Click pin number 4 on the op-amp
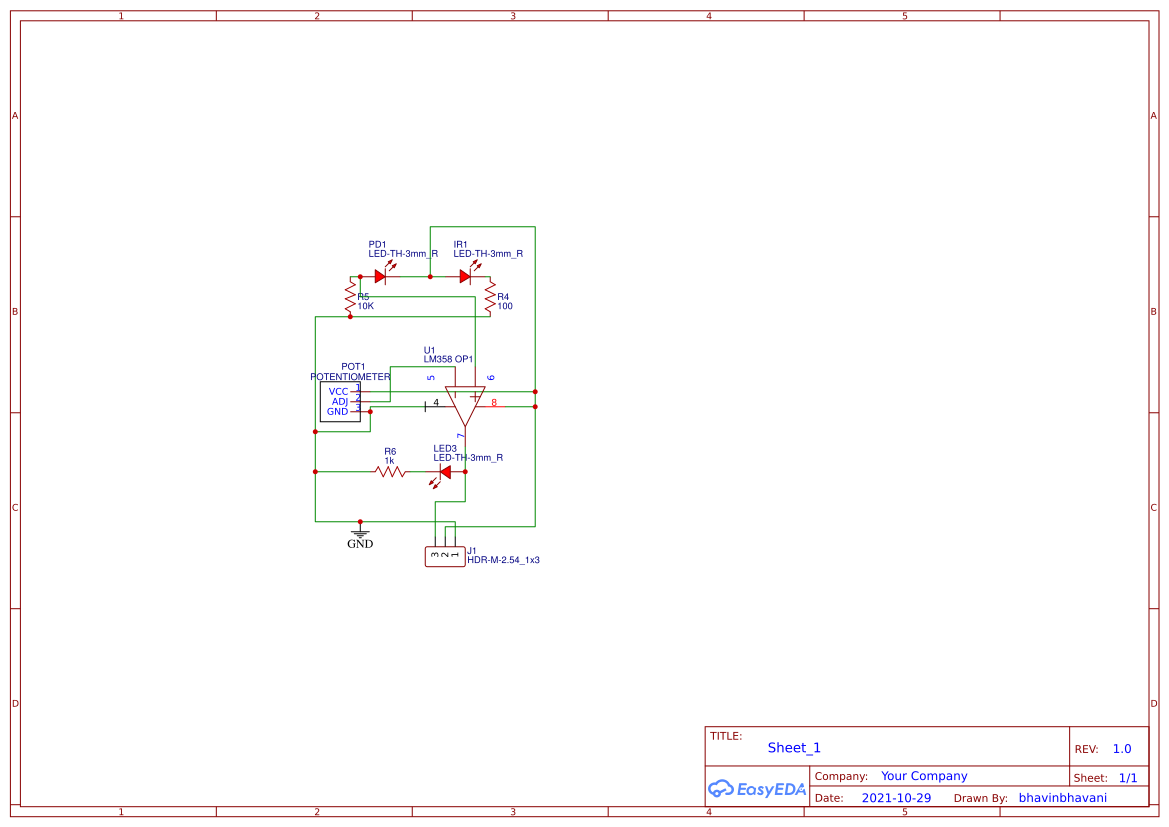Image resolution: width=1169 pixels, height=827 pixels. 436,403
